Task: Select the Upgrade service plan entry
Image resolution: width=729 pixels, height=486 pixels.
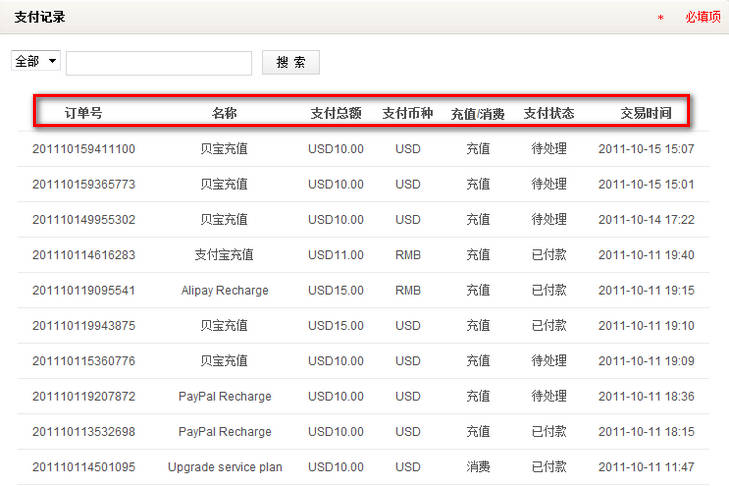Action: 225,467
